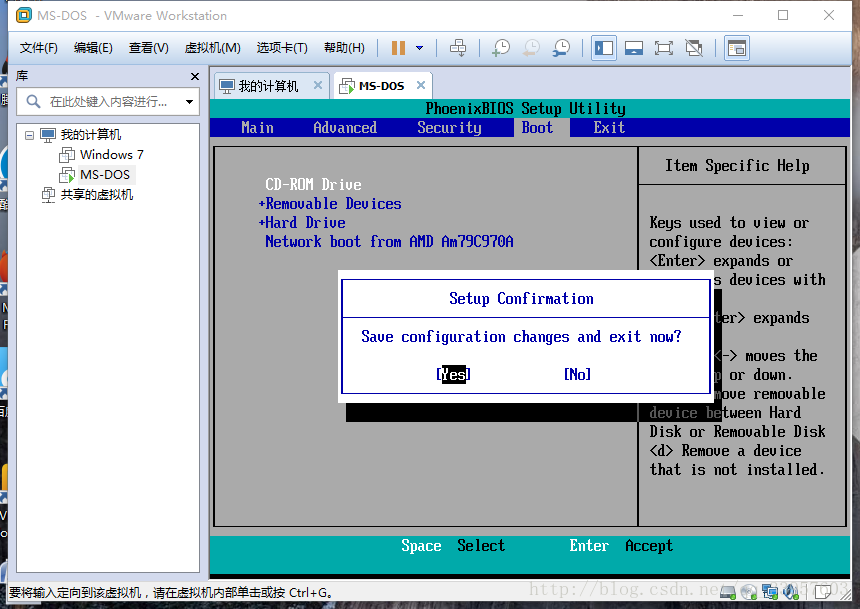Open the library search filter dropdown
The width and height of the screenshot is (860, 609).
[x=189, y=102]
